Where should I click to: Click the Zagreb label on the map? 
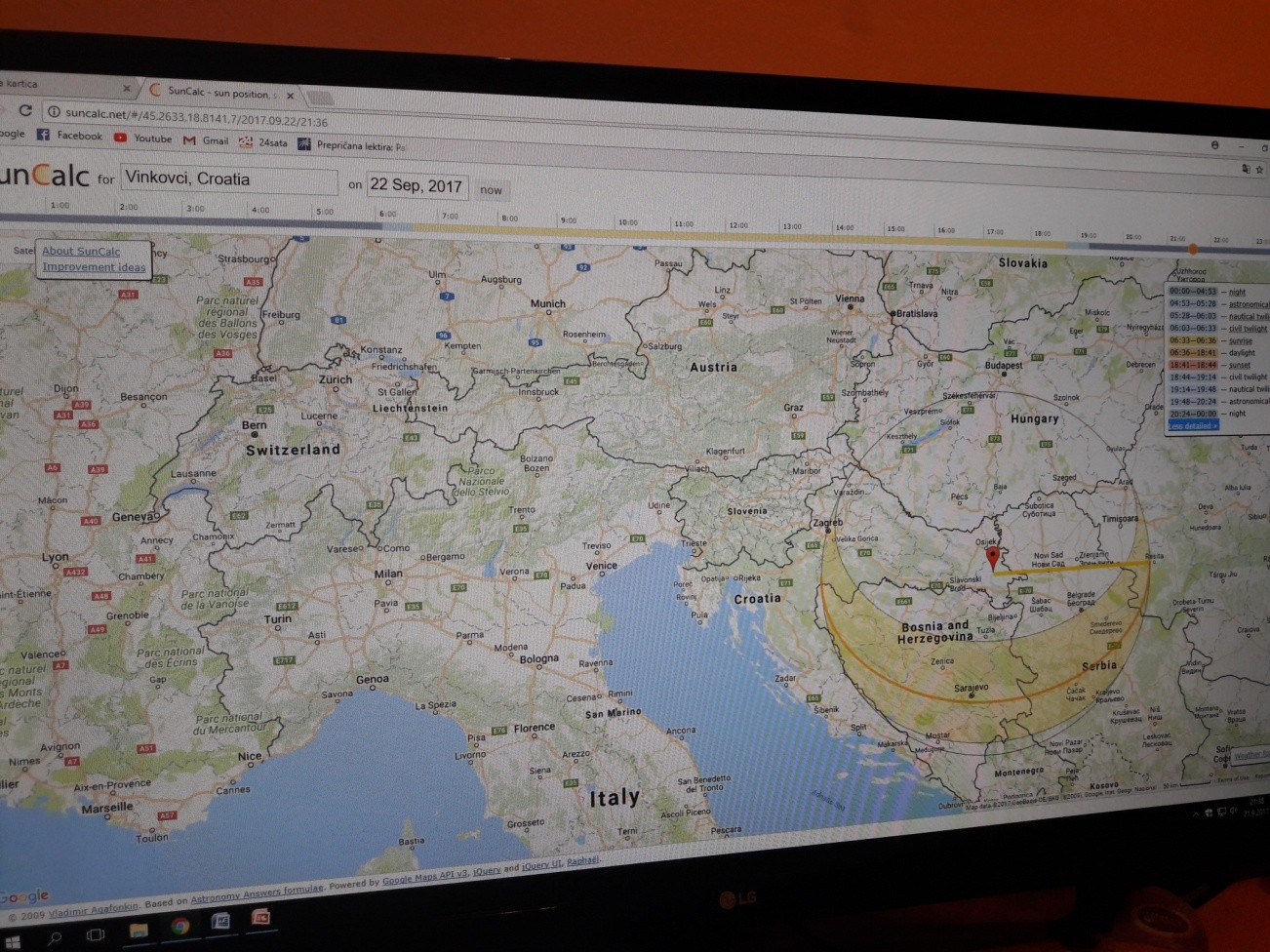coord(827,523)
